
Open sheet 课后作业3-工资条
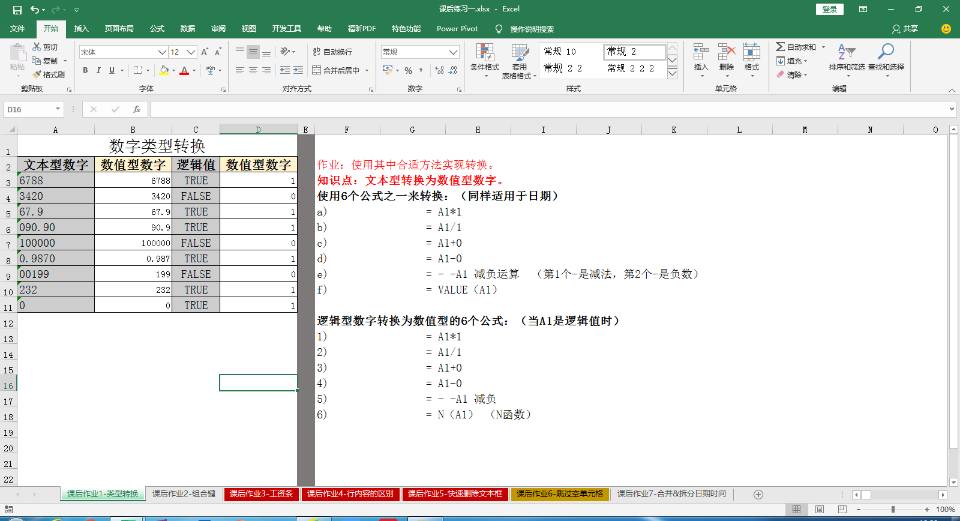tap(261, 493)
